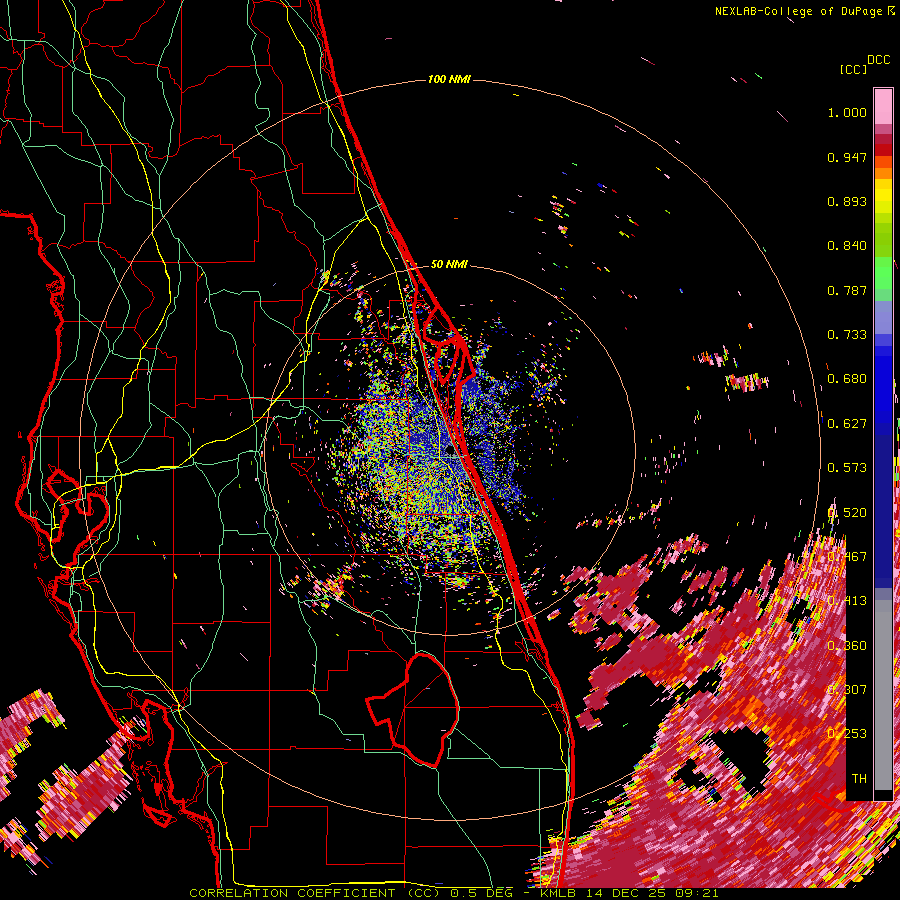Click the 0.947 scale value
The height and width of the screenshot is (900, 900).
tap(847, 157)
